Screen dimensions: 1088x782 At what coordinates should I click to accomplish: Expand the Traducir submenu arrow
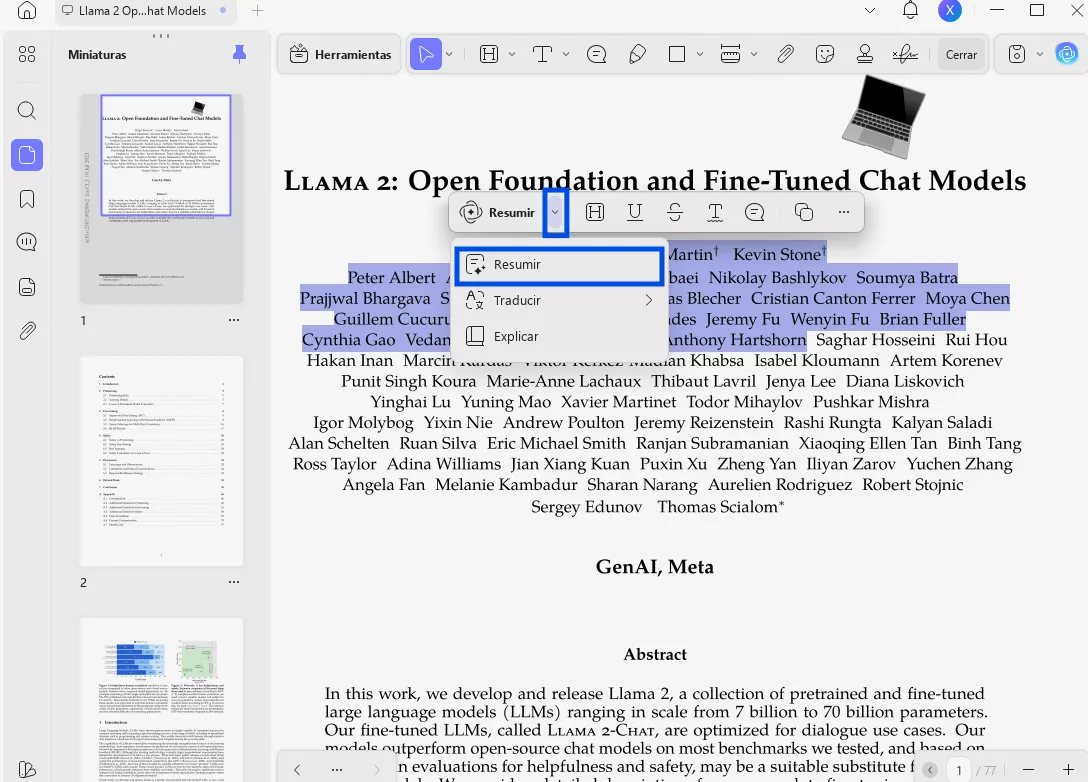(x=649, y=300)
